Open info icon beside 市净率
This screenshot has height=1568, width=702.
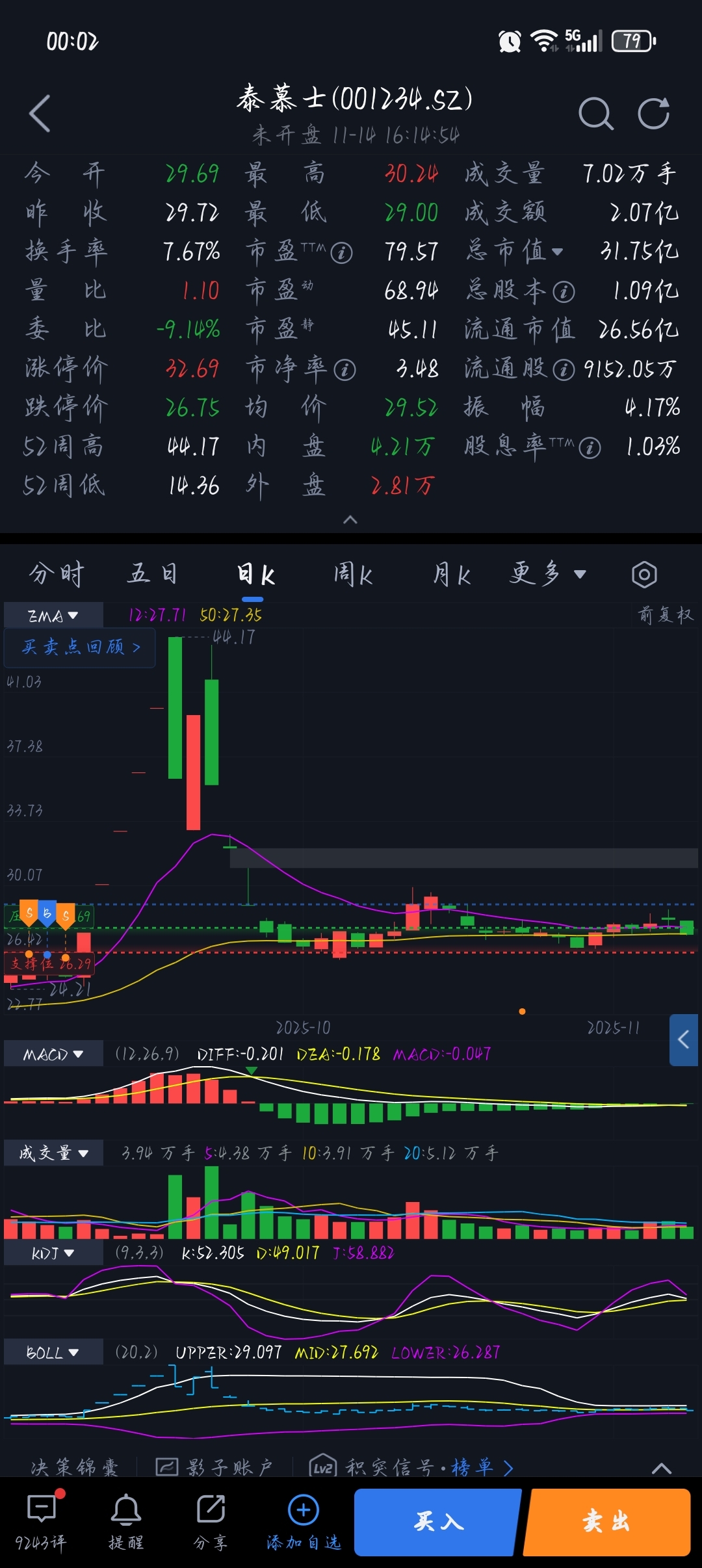[344, 370]
